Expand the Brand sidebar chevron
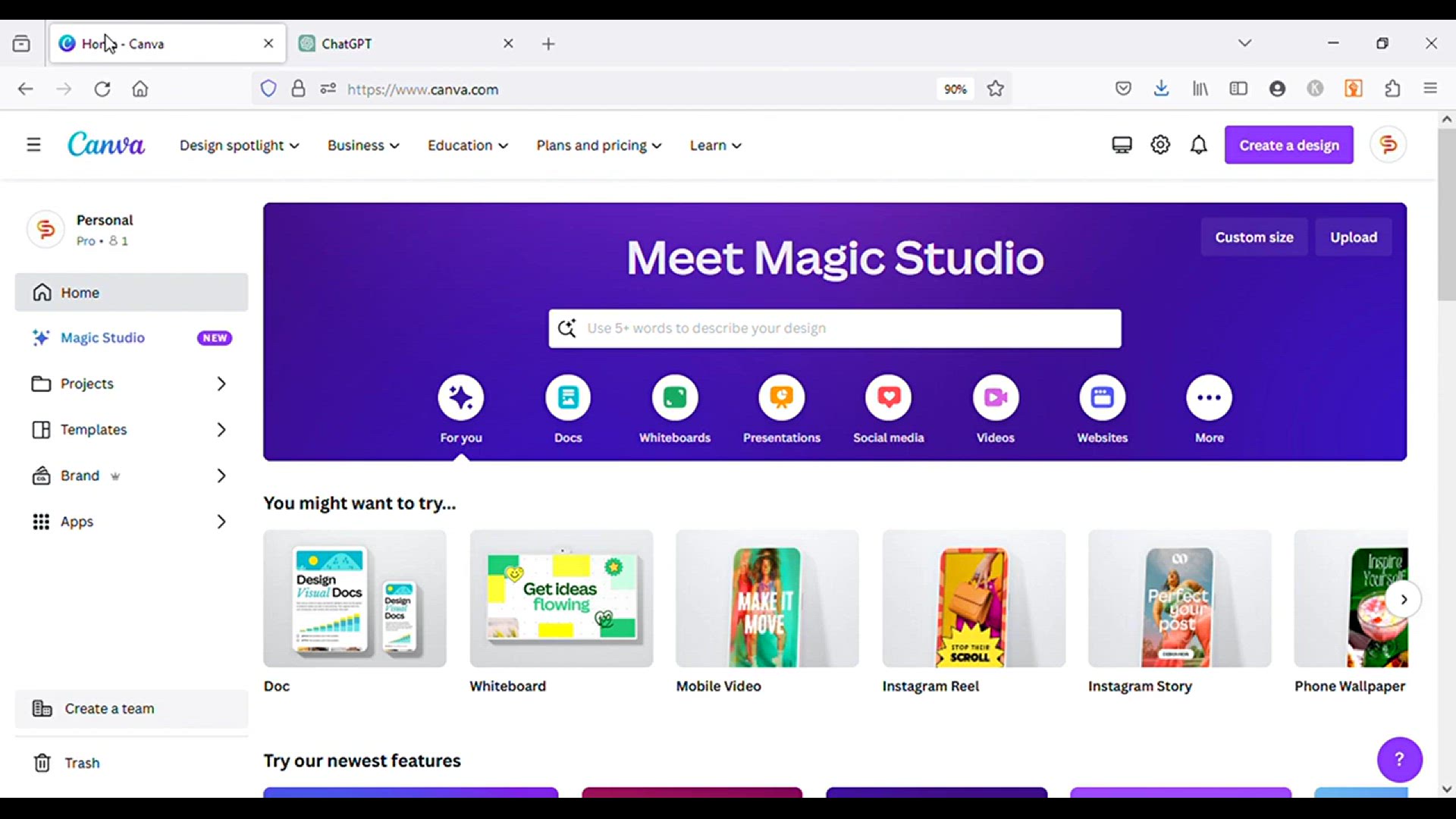Viewport: 1456px width, 819px height. pyautogui.click(x=221, y=475)
